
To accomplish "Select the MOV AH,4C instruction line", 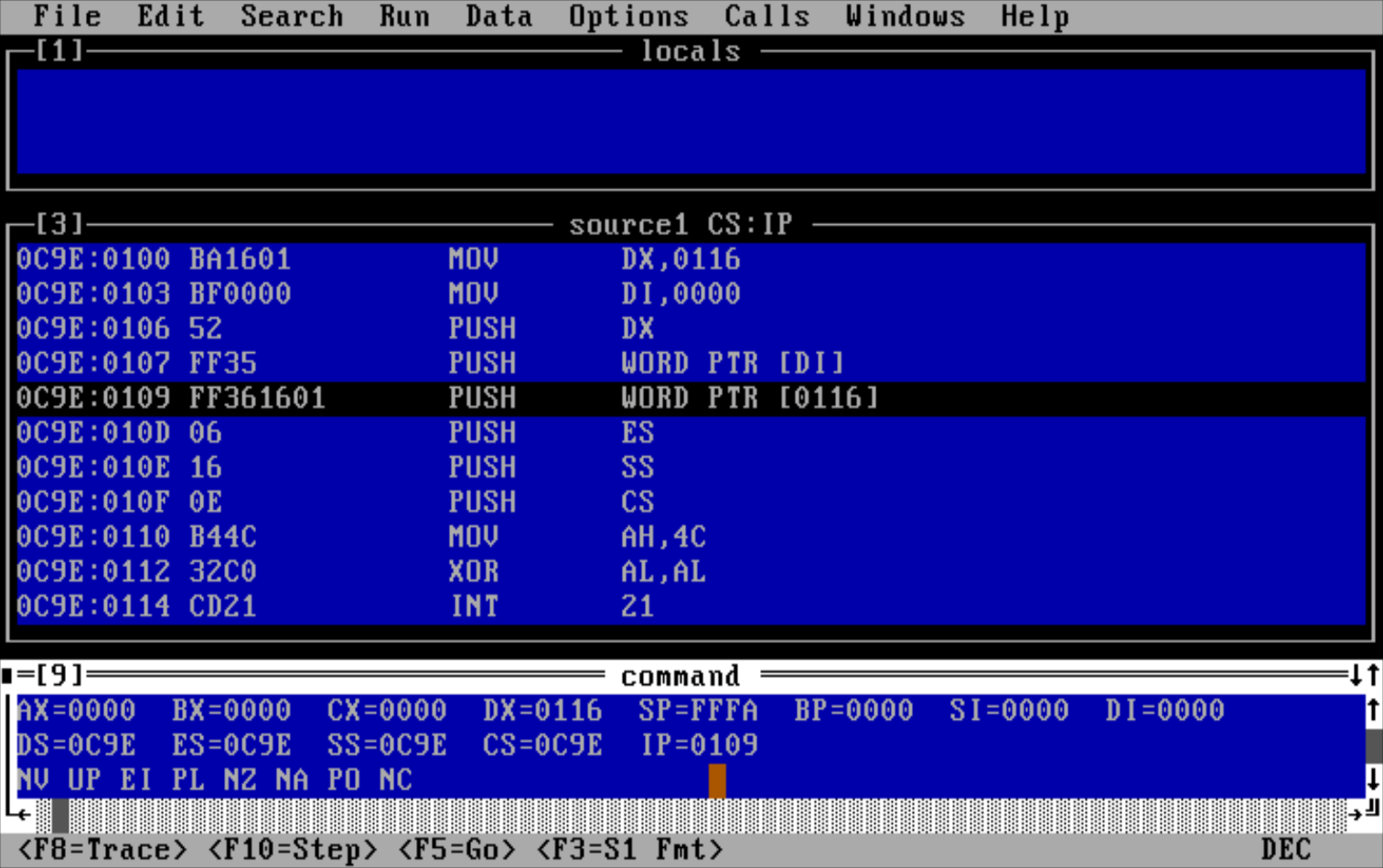I will 691,537.
